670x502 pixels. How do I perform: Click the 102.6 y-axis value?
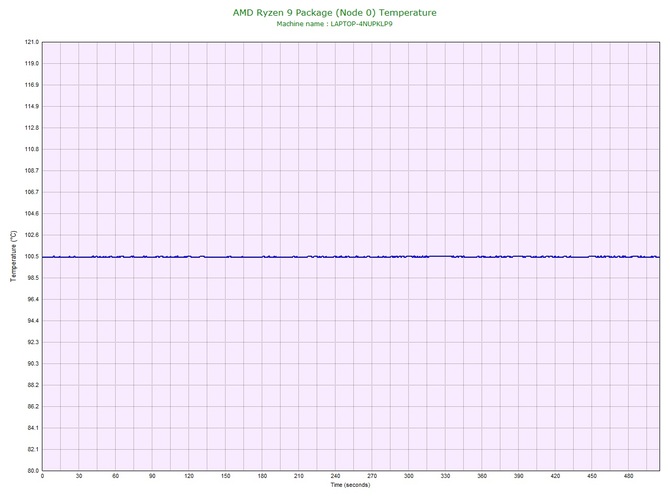pos(32,235)
